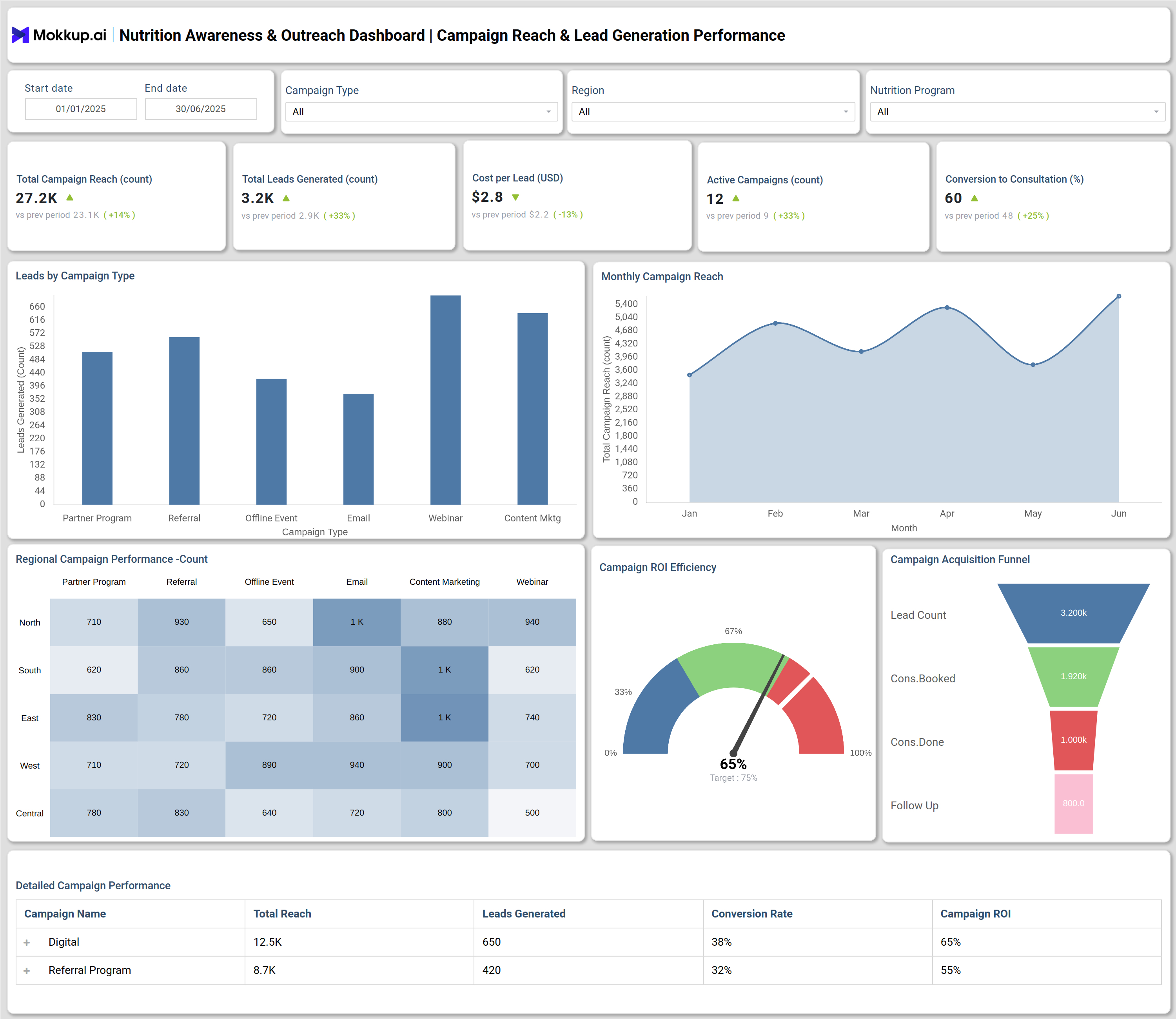Click the Jan data point on reach chart
The width and height of the screenshot is (1176, 1019).
(x=689, y=375)
